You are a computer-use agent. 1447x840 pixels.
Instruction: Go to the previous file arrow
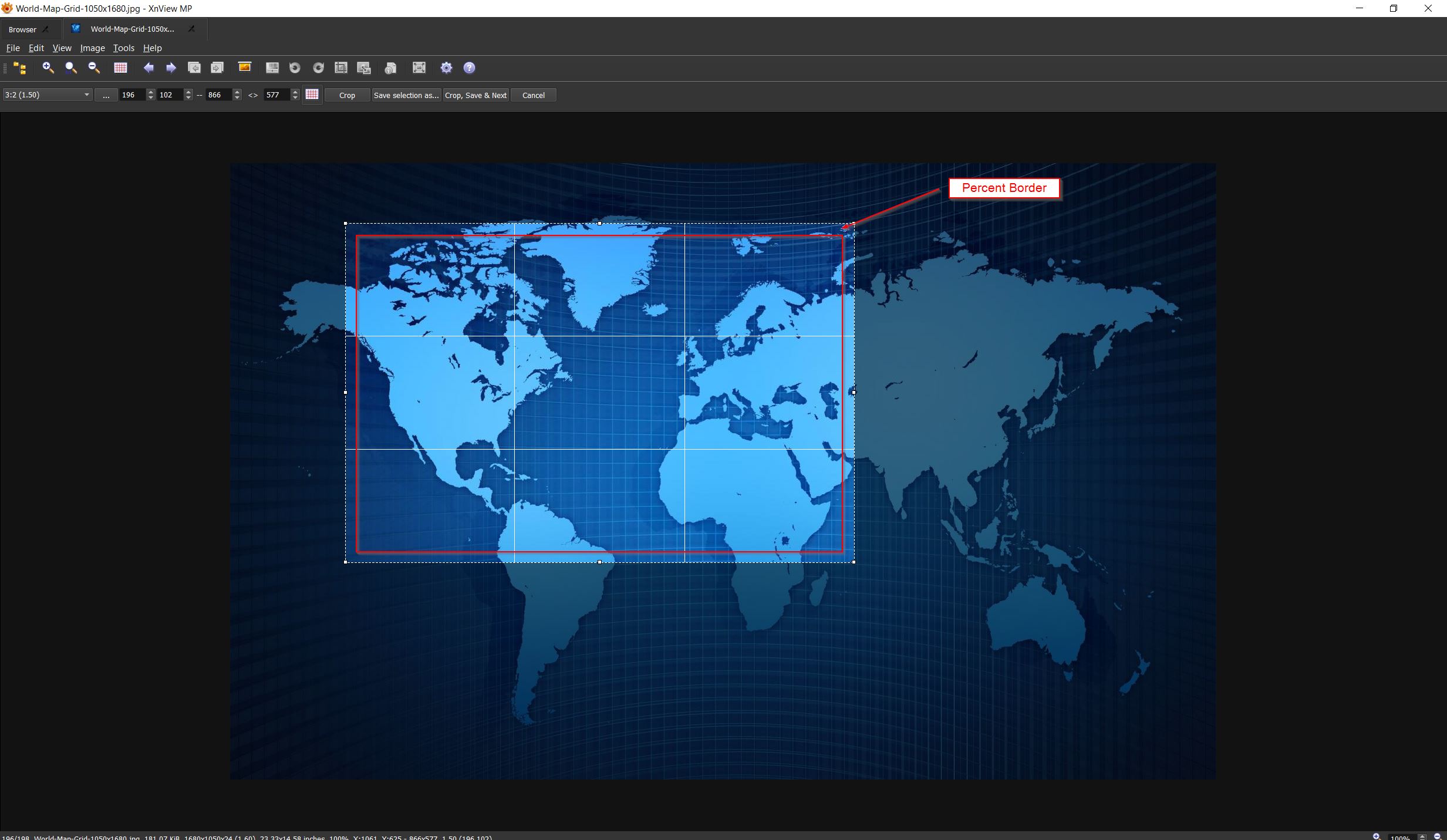click(x=149, y=68)
